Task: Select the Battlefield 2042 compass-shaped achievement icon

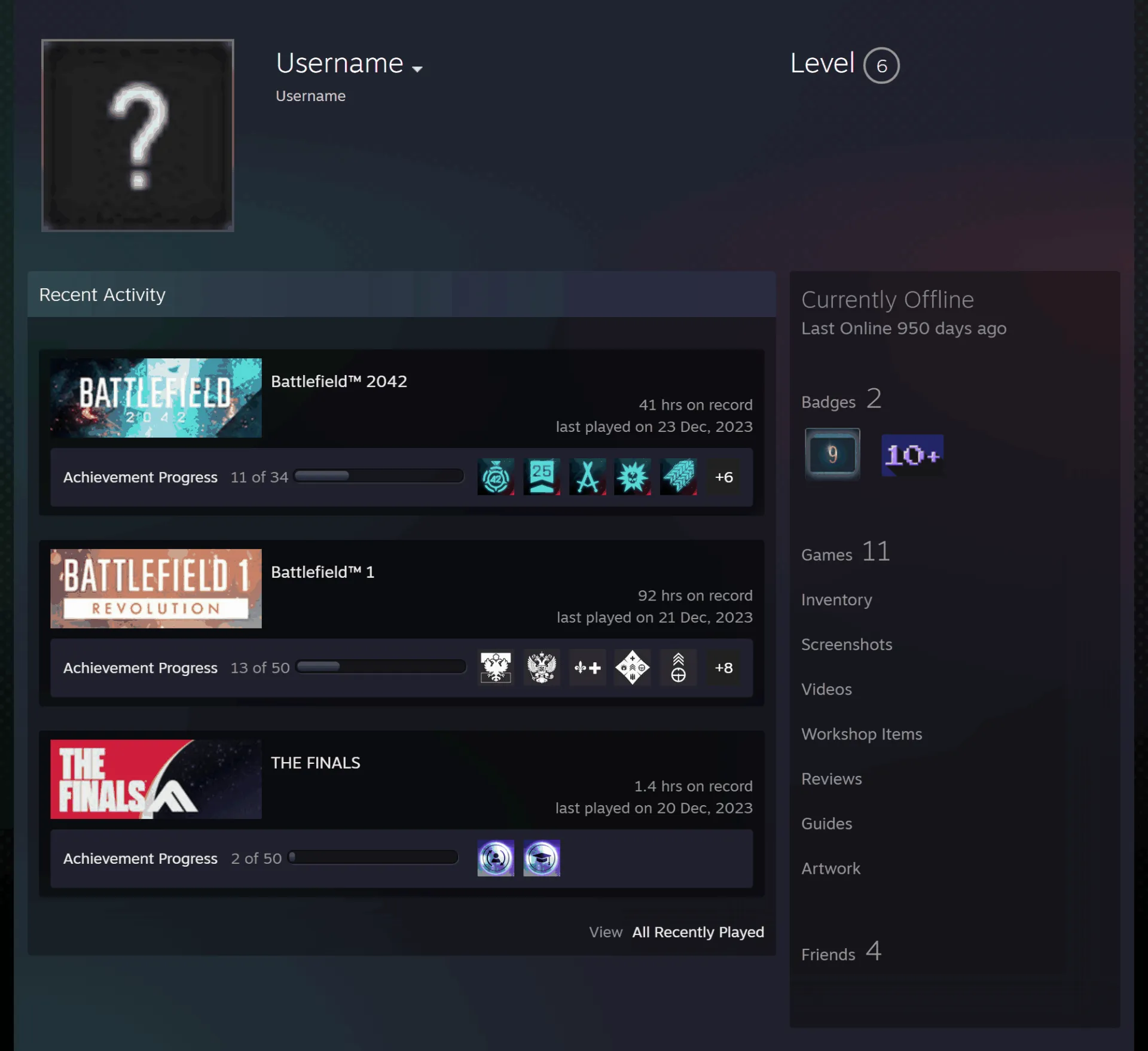Action: pos(587,477)
